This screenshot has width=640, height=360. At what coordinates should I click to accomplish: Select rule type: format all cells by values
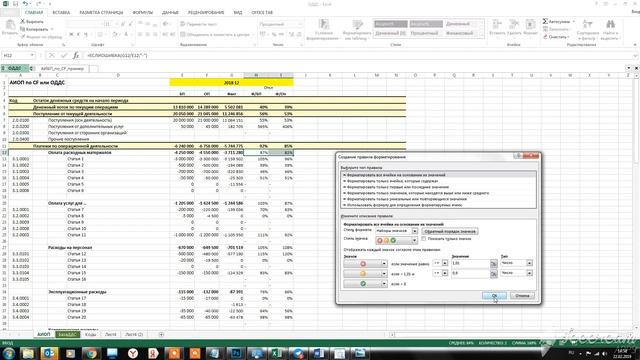pos(438,175)
